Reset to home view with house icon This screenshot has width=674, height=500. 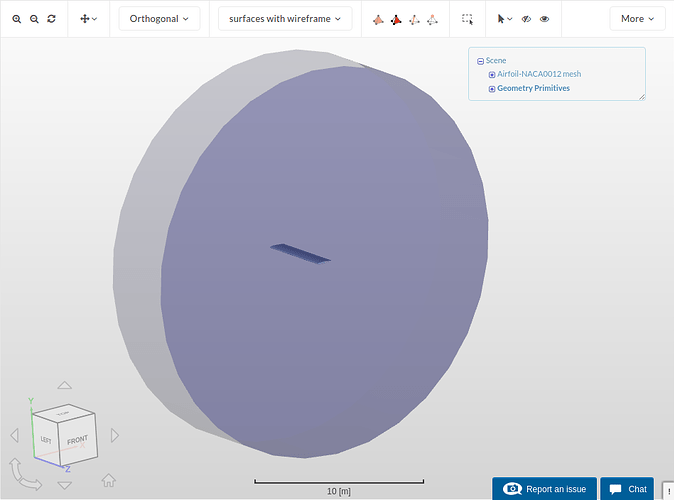click(x=109, y=480)
